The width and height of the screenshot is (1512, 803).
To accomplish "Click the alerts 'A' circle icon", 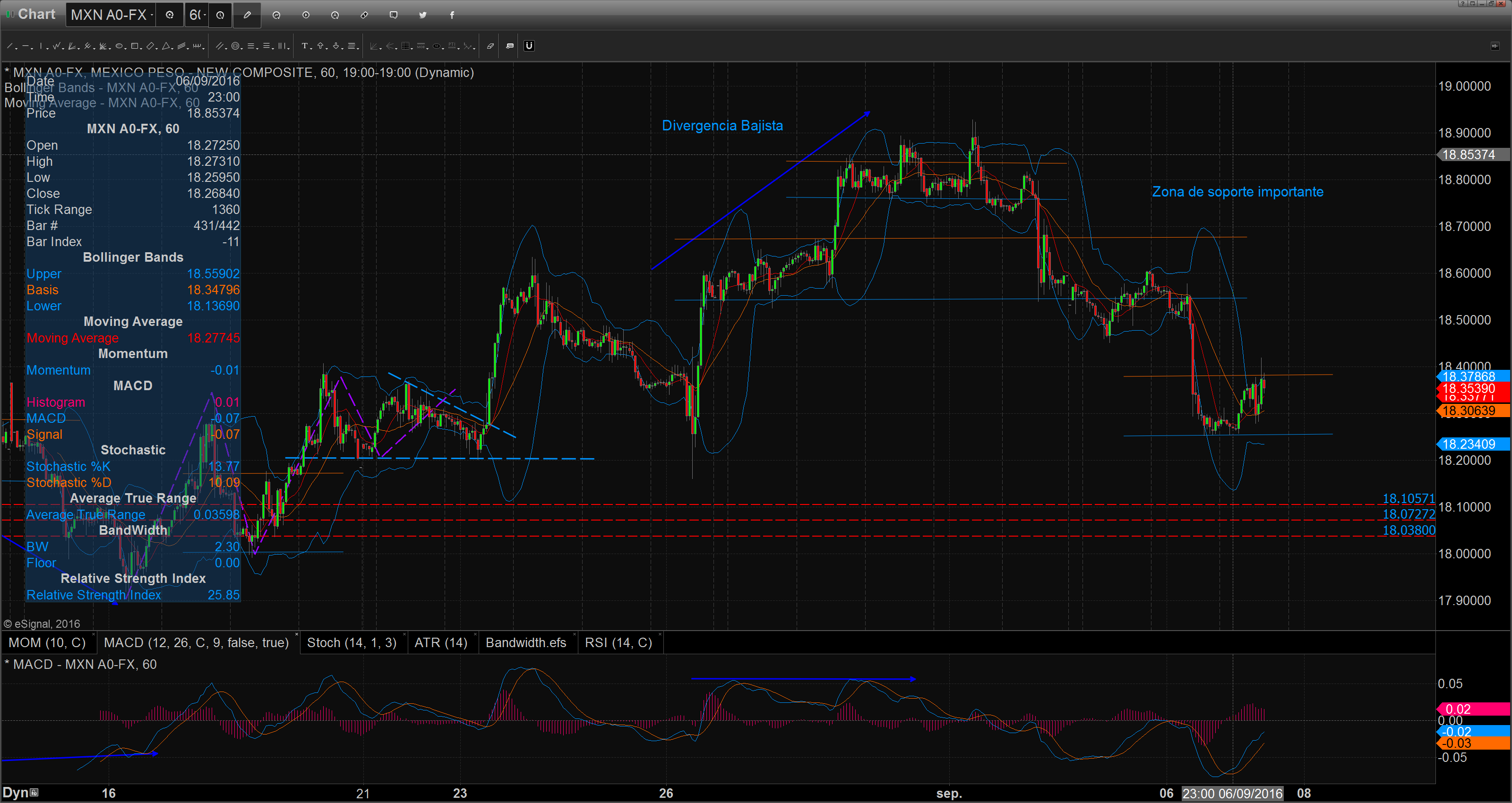I will 335,15.
